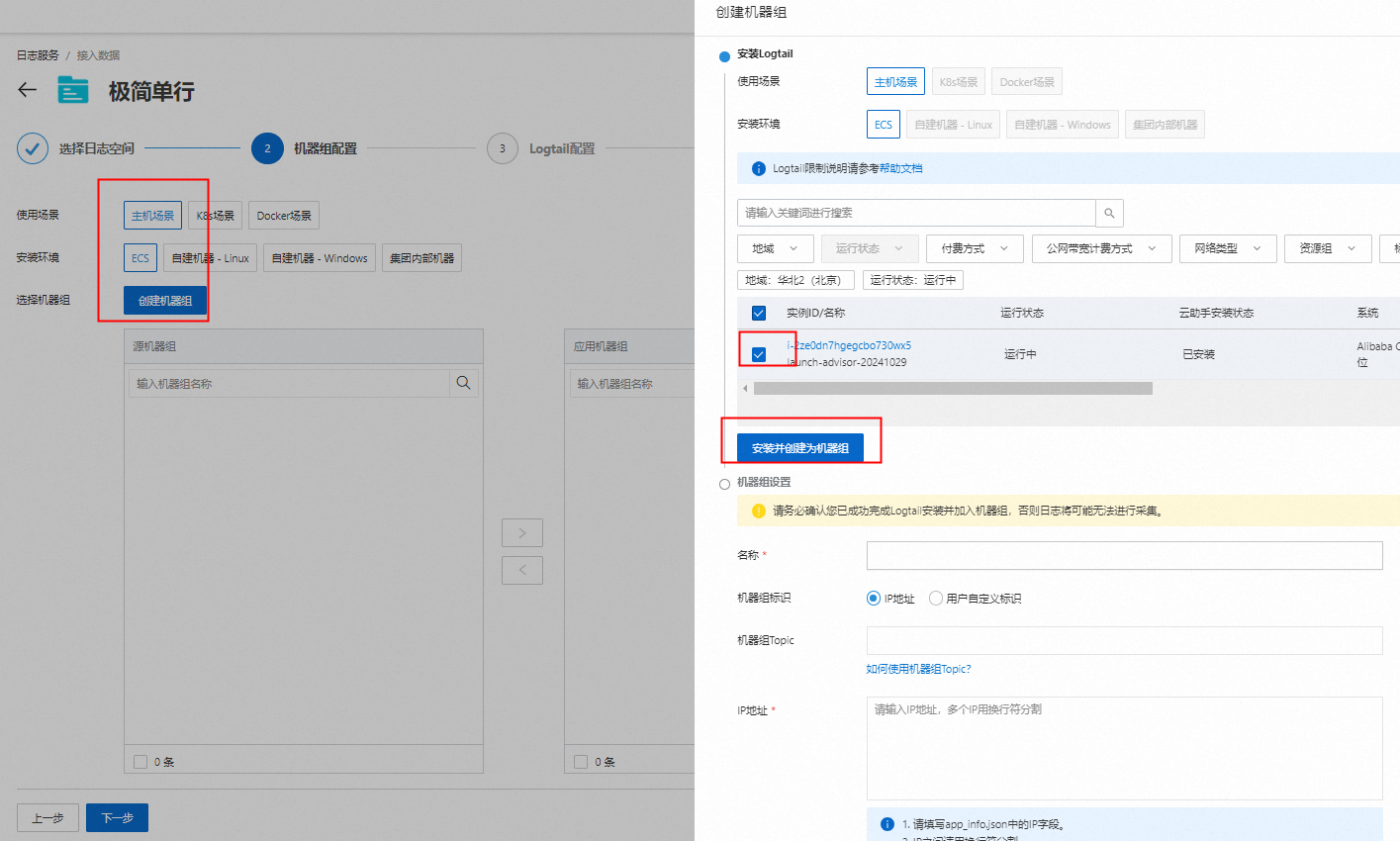The width and height of the screenshot is (1400, 841).
Task: Open instance link i-2ze0dn7hgegcbo730wx5
Action: (849, 345)
